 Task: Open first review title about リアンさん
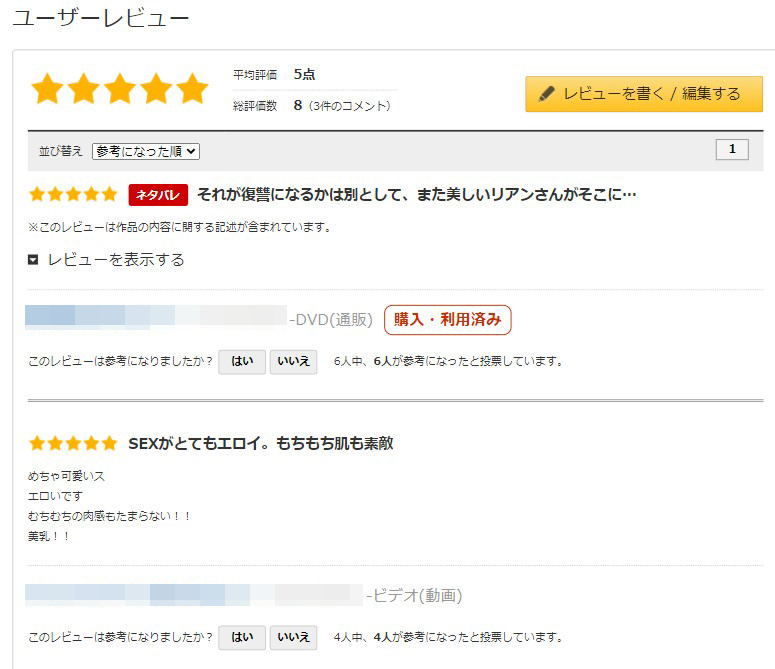416,194
